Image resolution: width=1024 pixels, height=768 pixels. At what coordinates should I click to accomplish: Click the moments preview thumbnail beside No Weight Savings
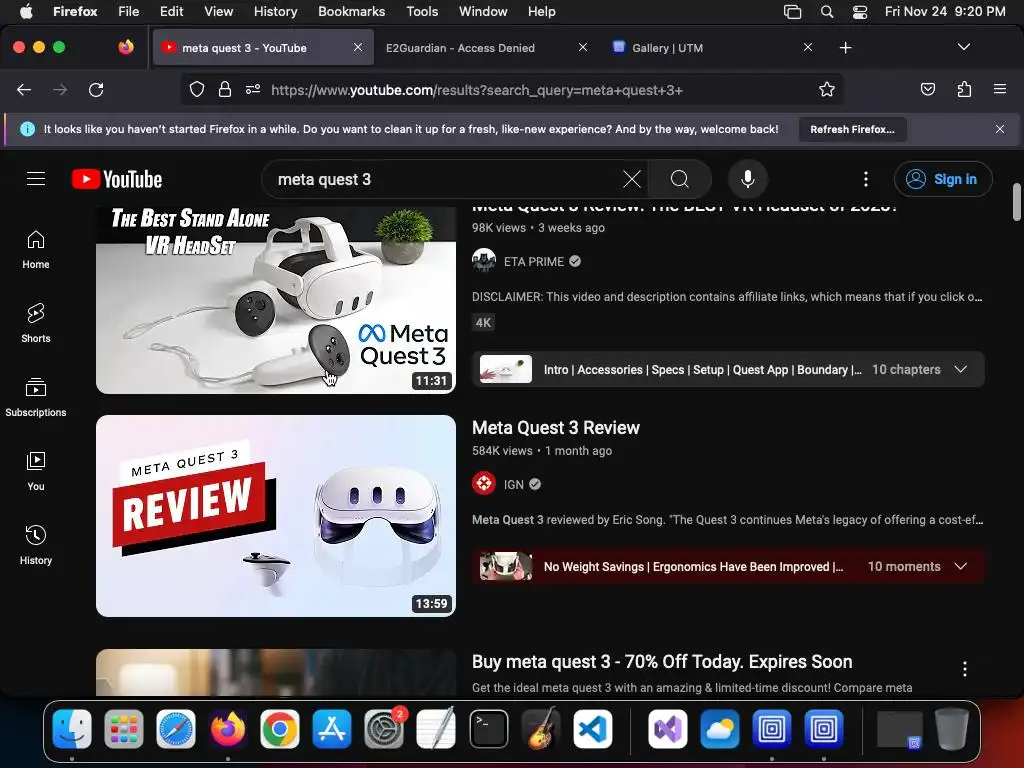(505, 567)
